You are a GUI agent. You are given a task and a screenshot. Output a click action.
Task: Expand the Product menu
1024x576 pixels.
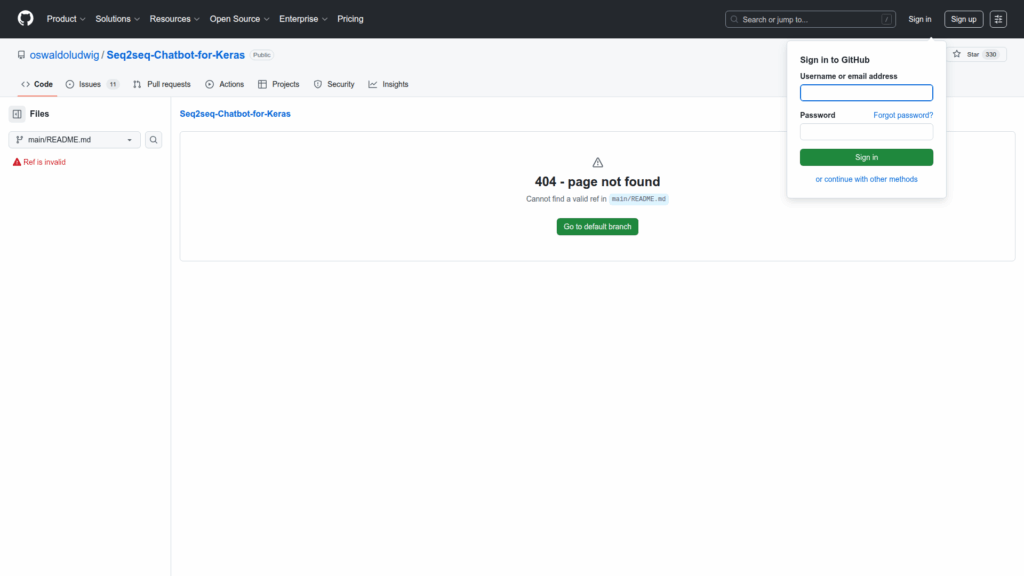[66, 19]
